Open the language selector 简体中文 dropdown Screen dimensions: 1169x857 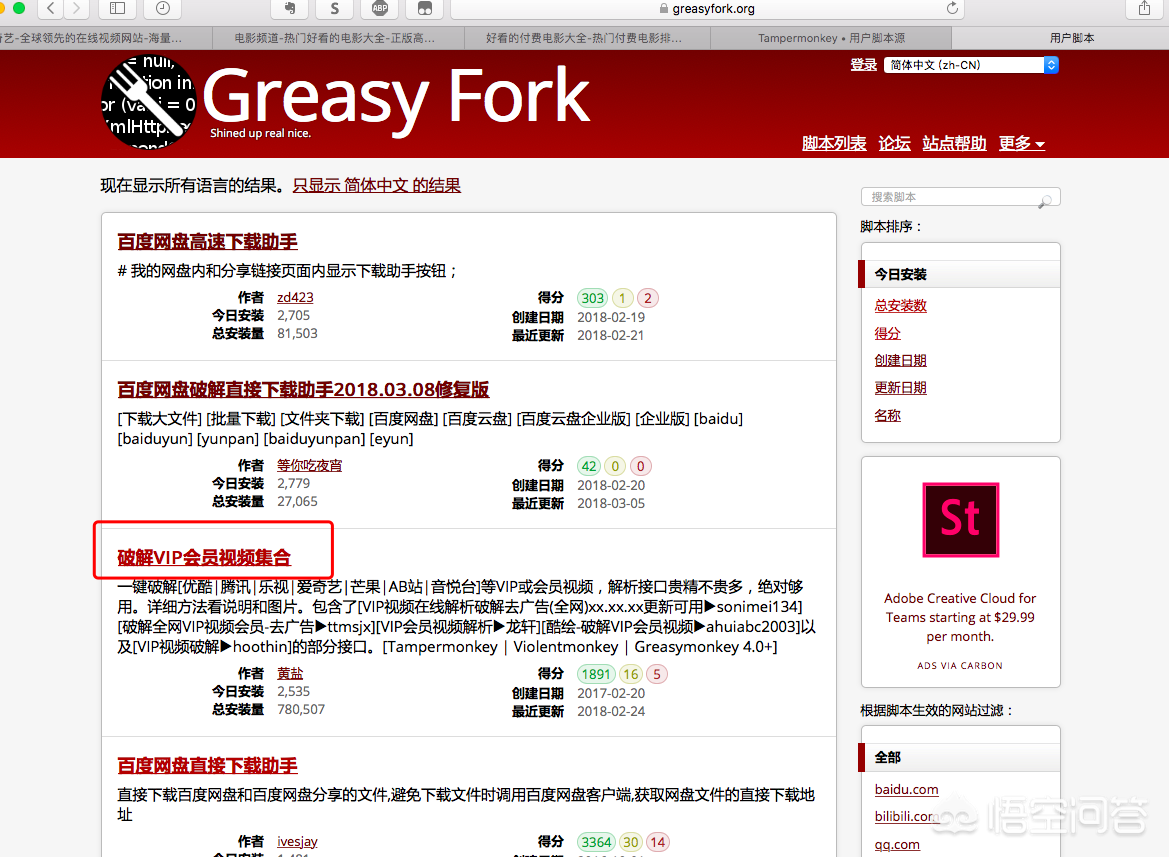[970, 65]
